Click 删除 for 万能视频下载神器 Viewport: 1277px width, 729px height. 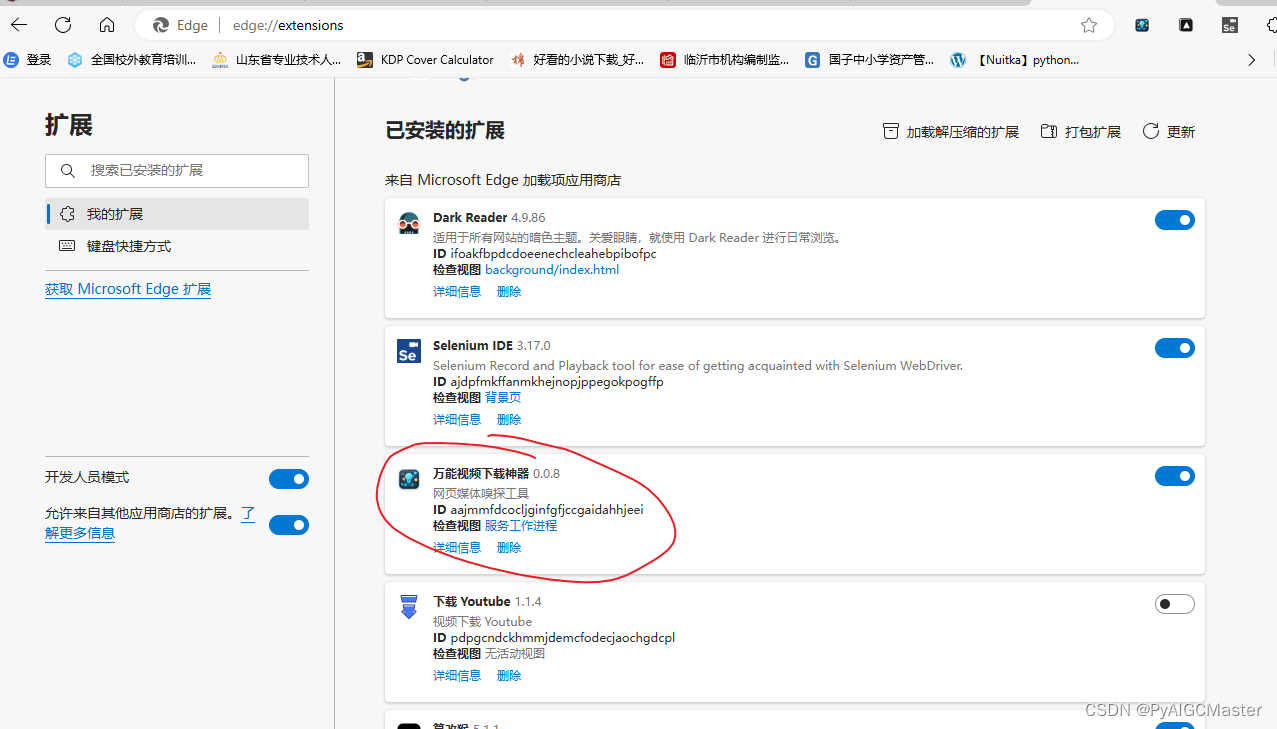509,548
